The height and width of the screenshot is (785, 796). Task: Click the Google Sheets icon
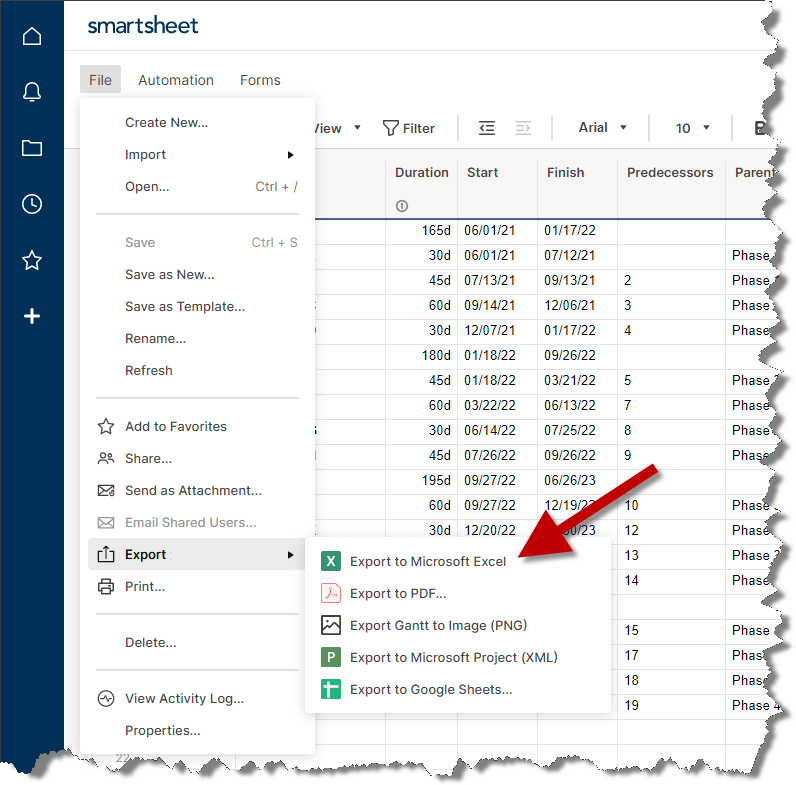331,689
